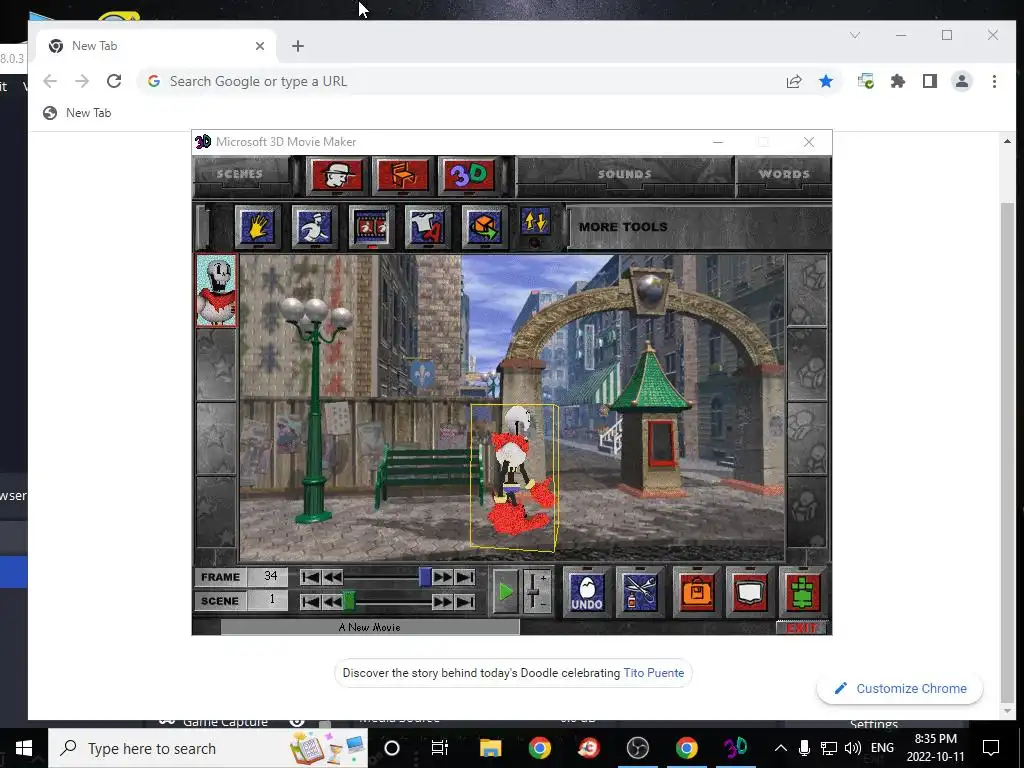The image size is (1024, 768).
Task: Open the orange portfolio save icon
Action: coord(697,592)
